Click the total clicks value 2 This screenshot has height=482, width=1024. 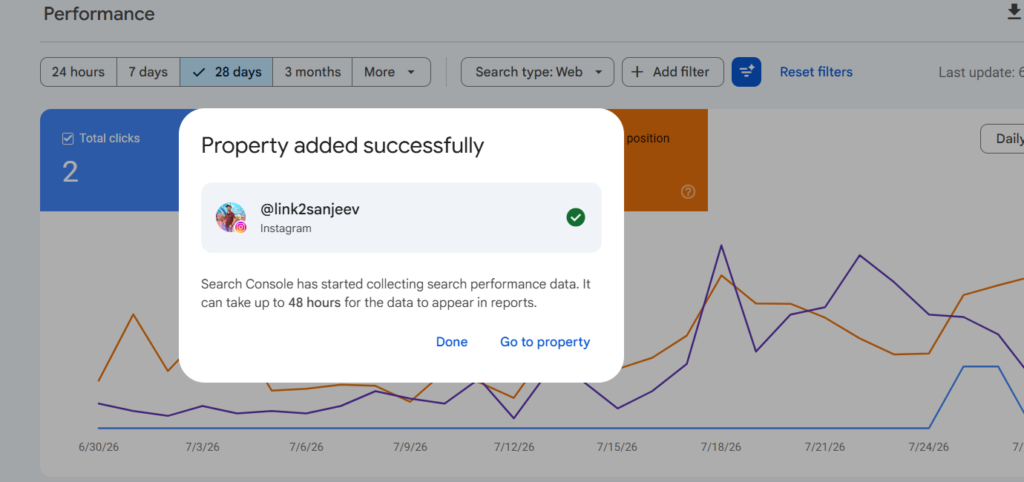pos(70,172)
